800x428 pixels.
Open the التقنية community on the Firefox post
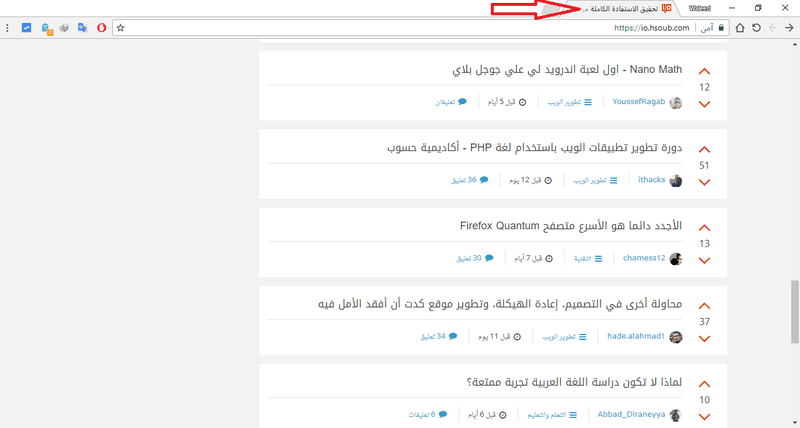(x=588, y=259)
